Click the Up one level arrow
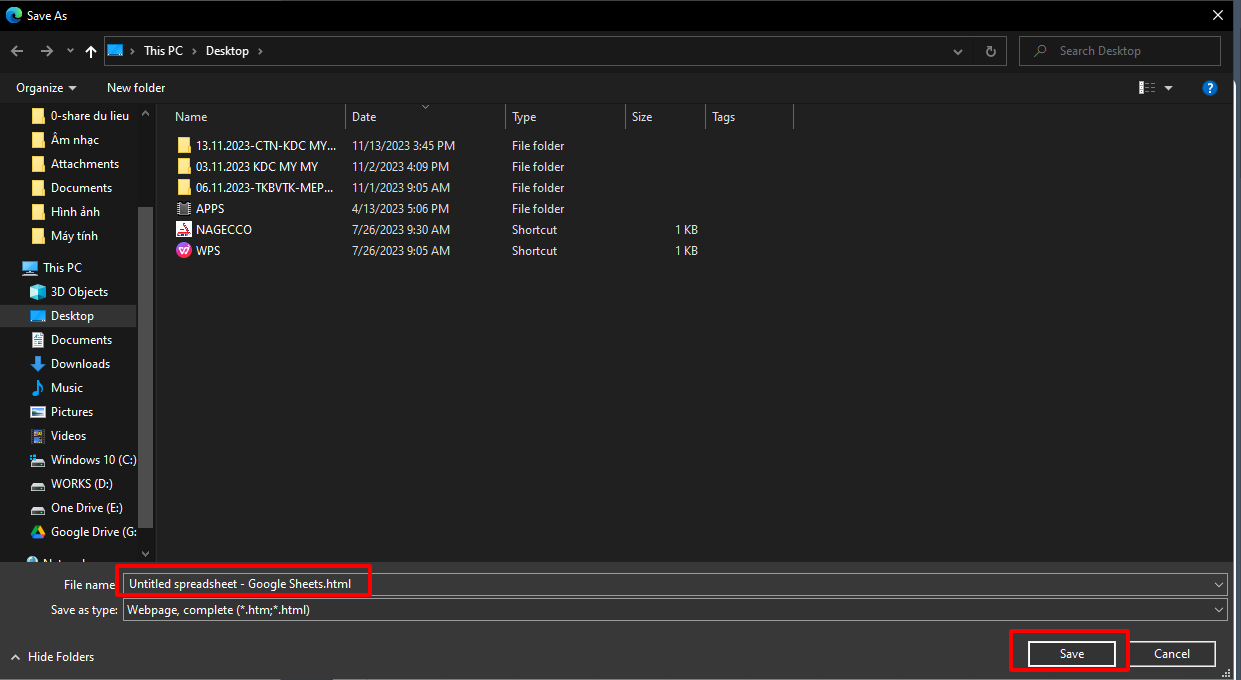This screenshot has height=680, width=1241. tap(91, 51)
